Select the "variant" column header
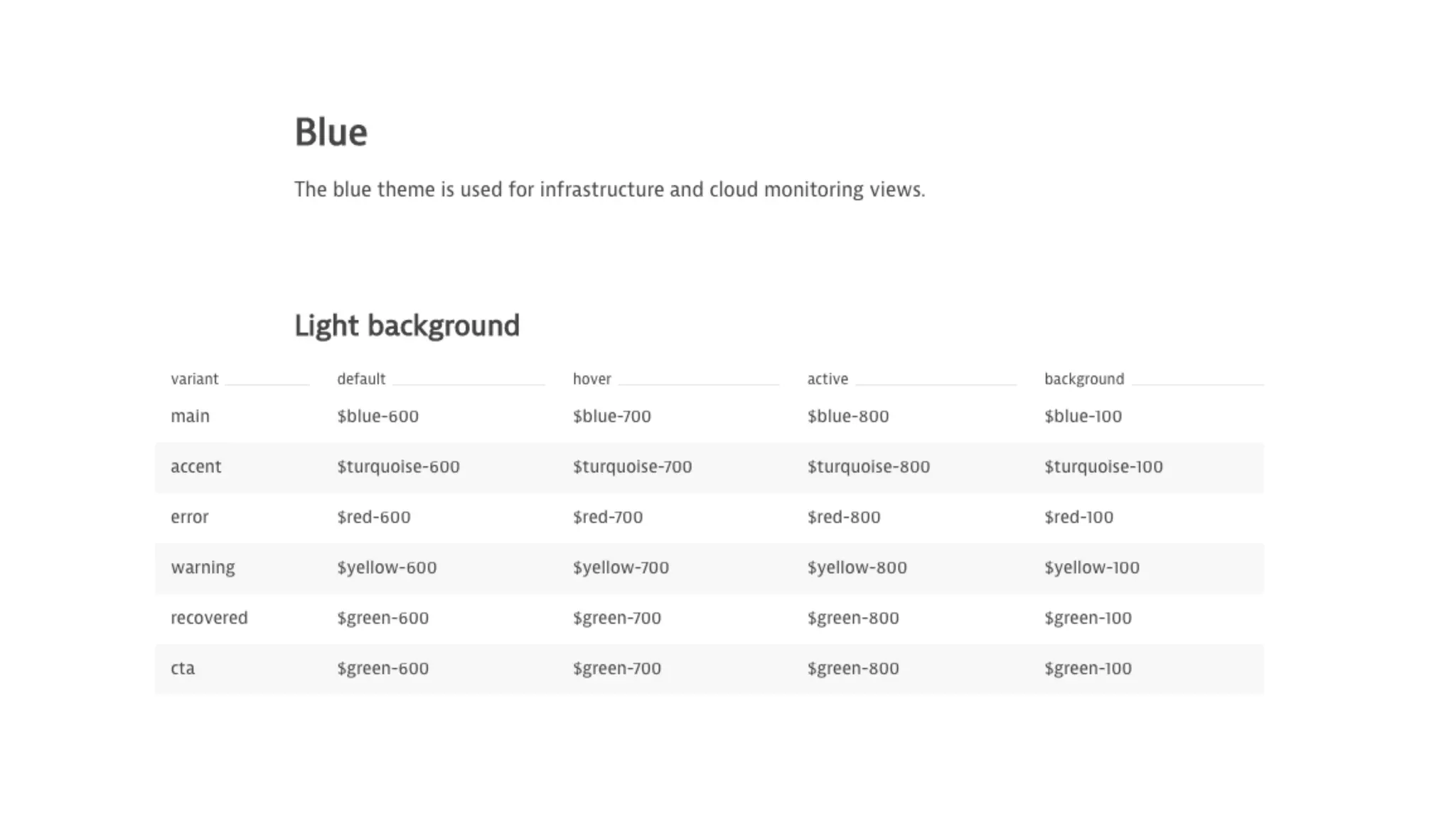The width and height of the screenshot is (1456, 819). coord(194,379)
